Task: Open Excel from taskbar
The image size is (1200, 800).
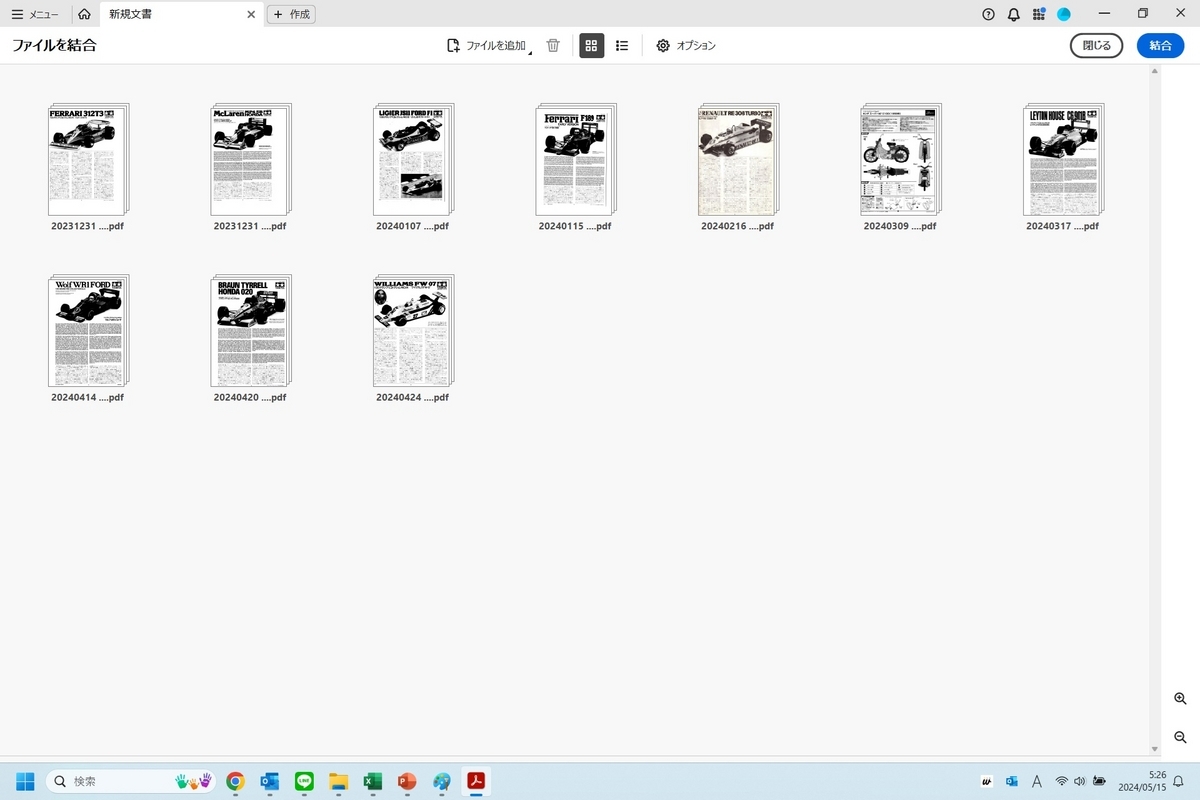Action: pyautogui.click(x=373, y=781)
